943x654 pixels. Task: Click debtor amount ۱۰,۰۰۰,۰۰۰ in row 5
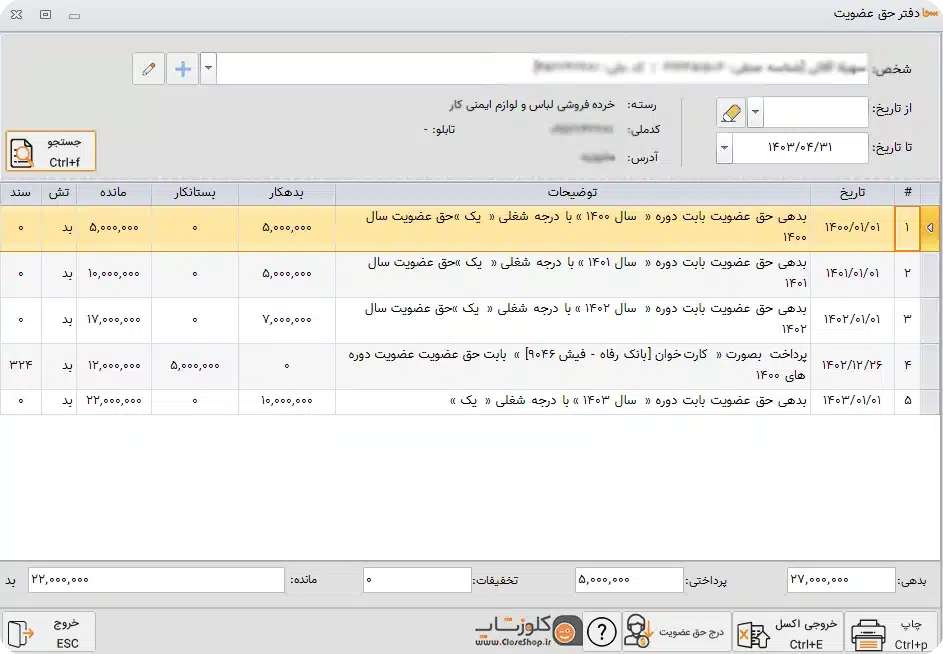286,401
